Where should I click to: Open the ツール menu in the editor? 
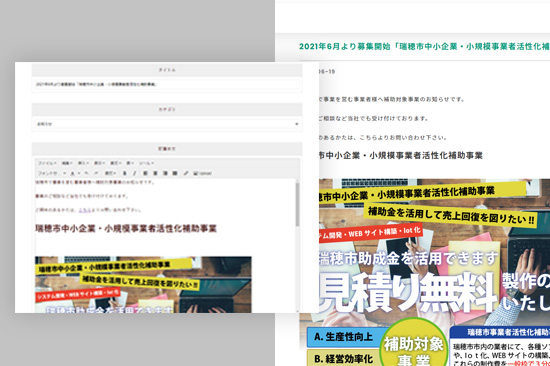point(146,163)
